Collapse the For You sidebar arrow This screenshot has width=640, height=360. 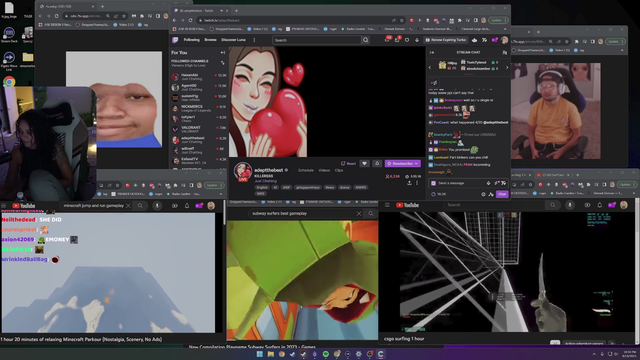pos(223,53)
